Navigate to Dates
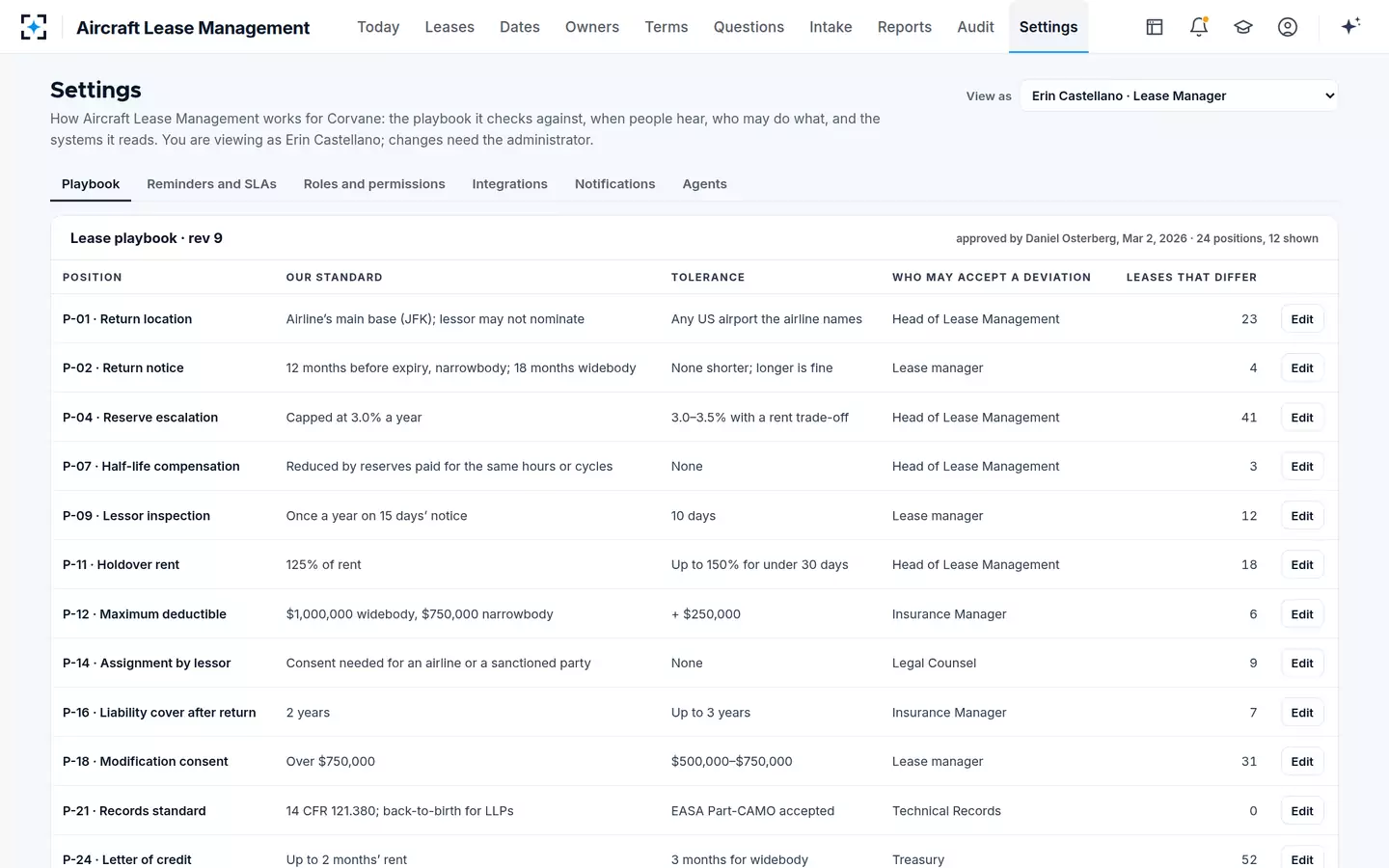This screenshot has width=1389, height=868. pos(520,27)
